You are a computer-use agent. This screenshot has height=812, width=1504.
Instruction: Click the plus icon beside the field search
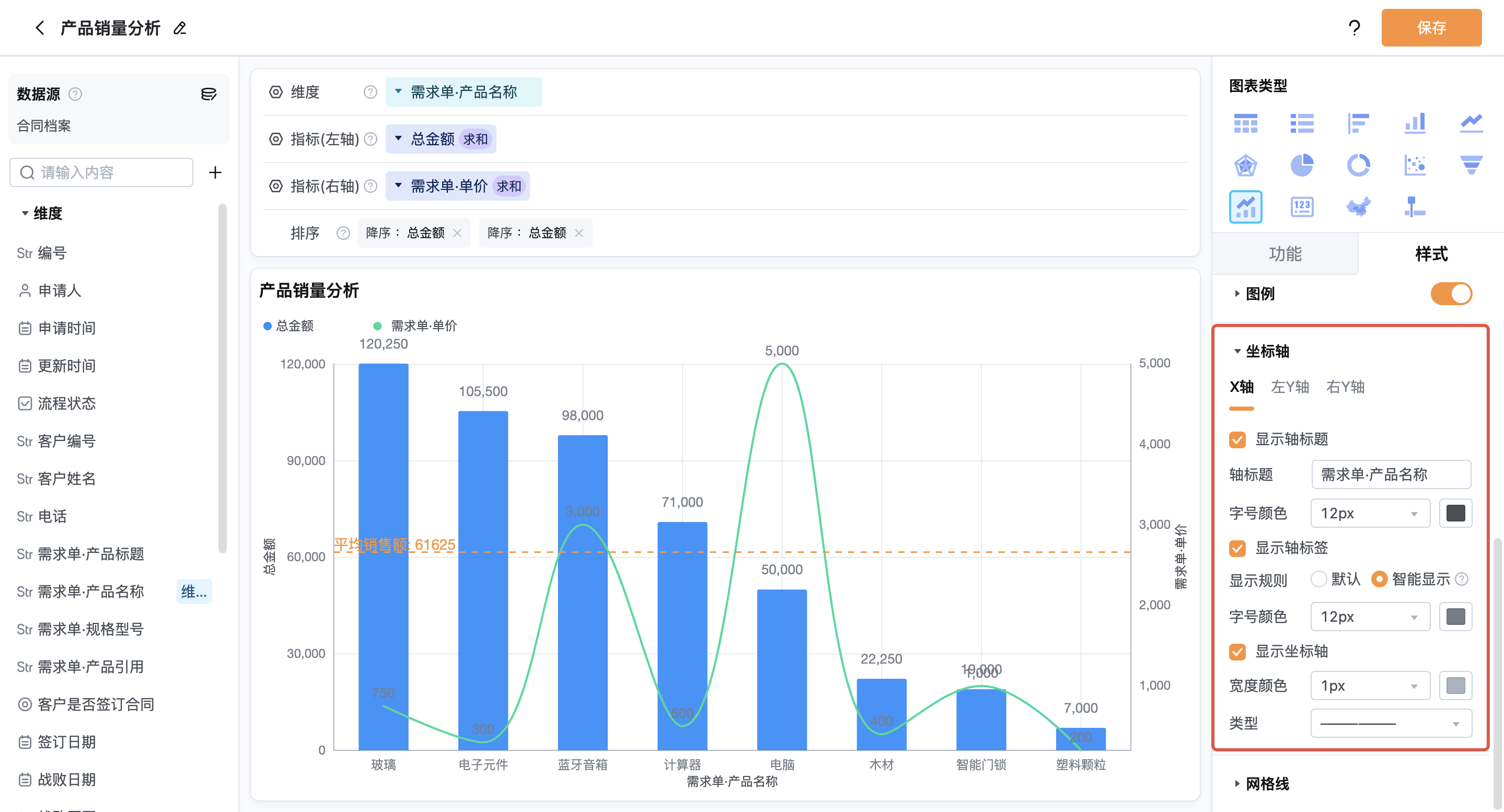(x=215, y=172)
